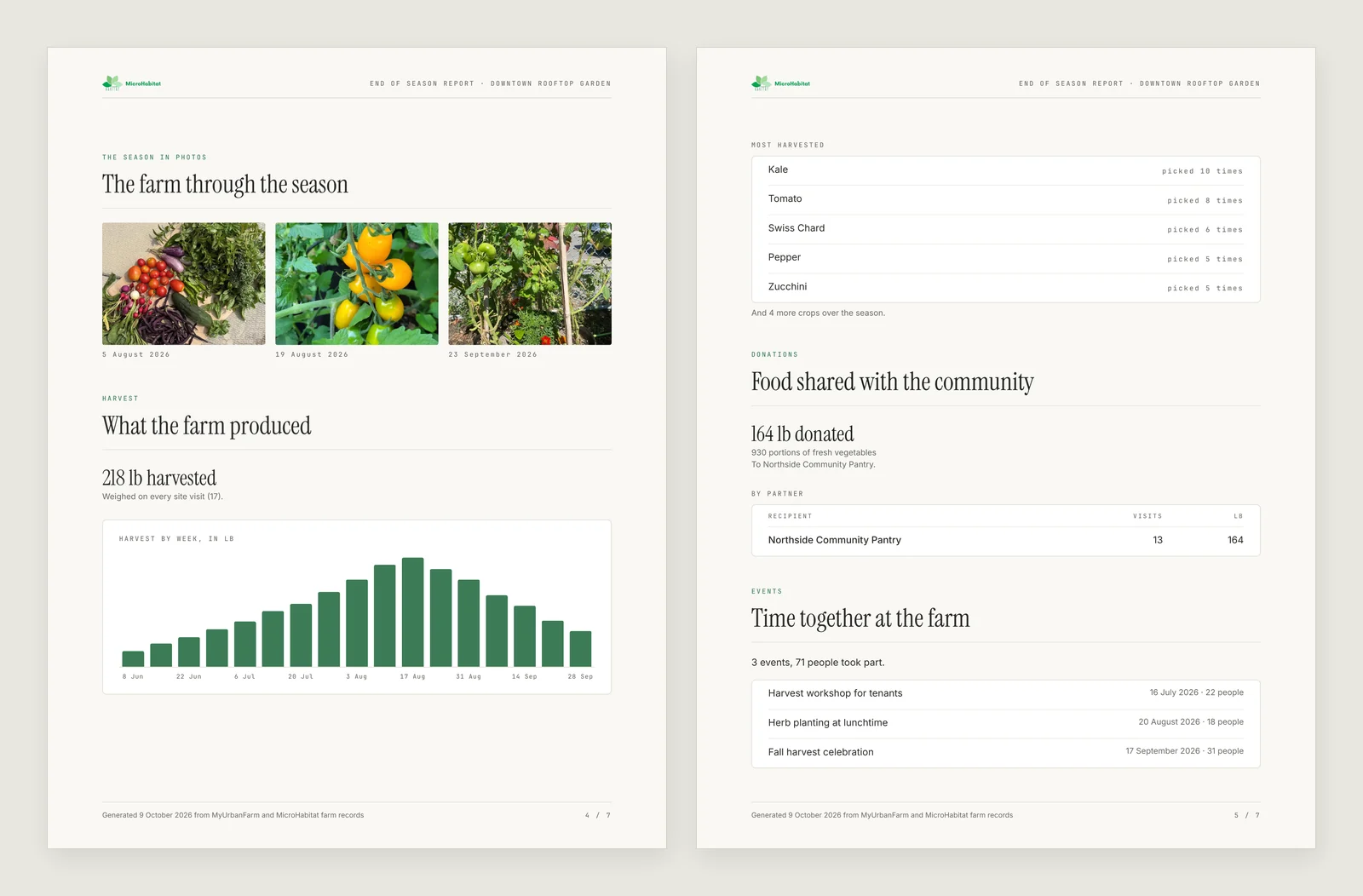Viewport: 1363px width, 896px height.
Task: Select 'The farm through the season' heading
Action: point(225,184)
